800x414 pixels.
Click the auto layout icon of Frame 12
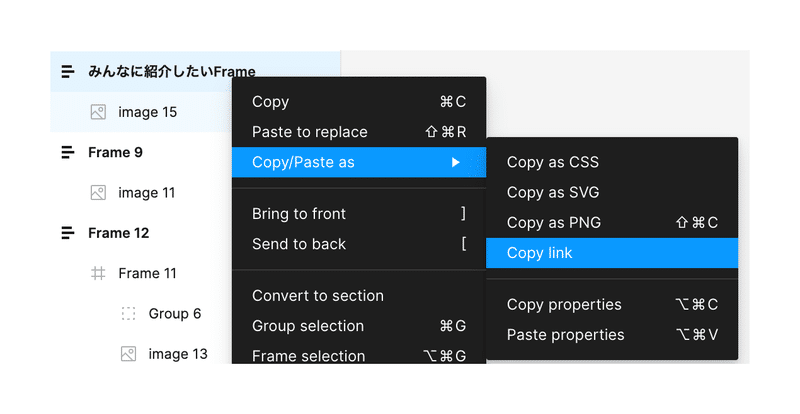click(x=68, y=233)
